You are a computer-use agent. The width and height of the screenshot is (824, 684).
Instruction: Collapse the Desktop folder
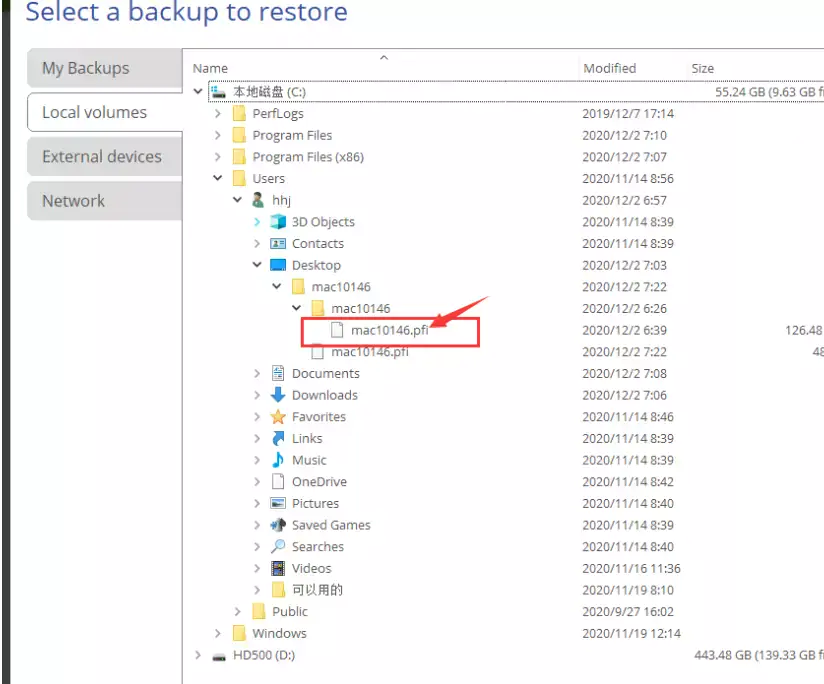click(x=257, y=265)
